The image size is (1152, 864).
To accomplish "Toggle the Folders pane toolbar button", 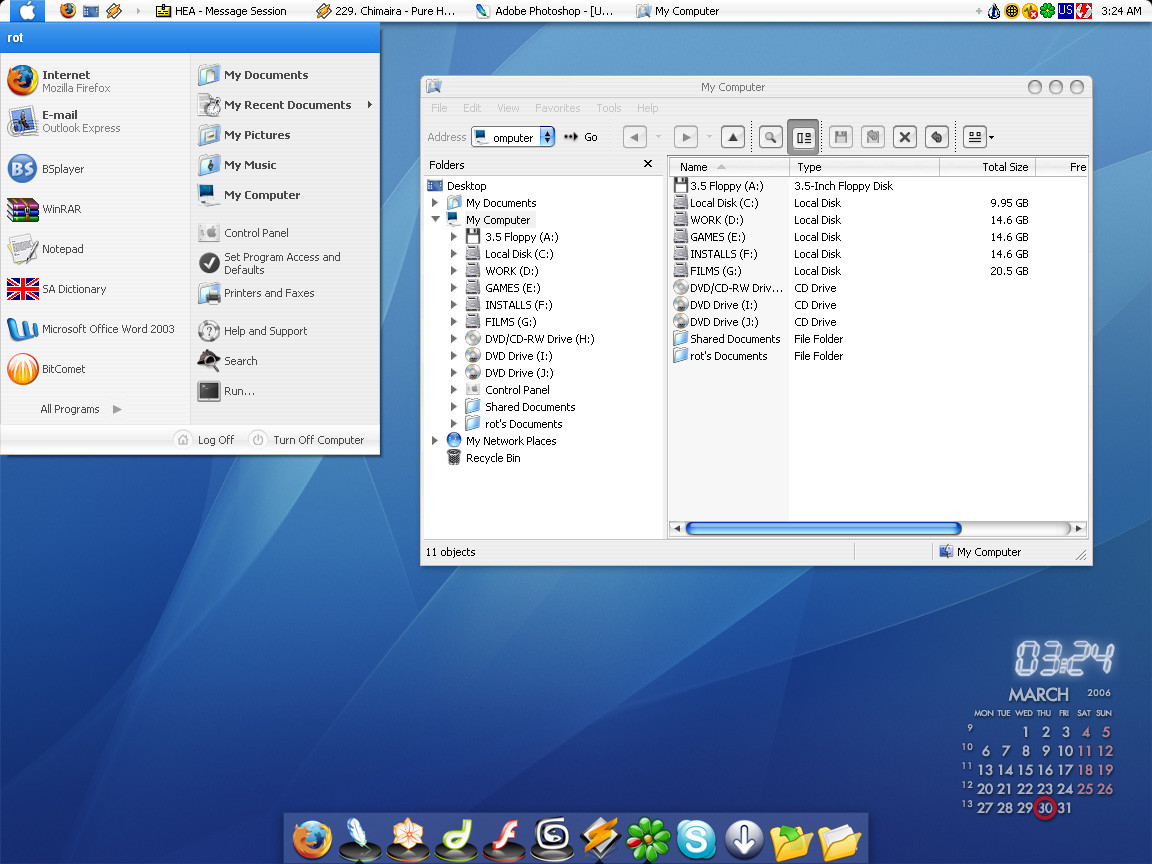I will point(804,137).
